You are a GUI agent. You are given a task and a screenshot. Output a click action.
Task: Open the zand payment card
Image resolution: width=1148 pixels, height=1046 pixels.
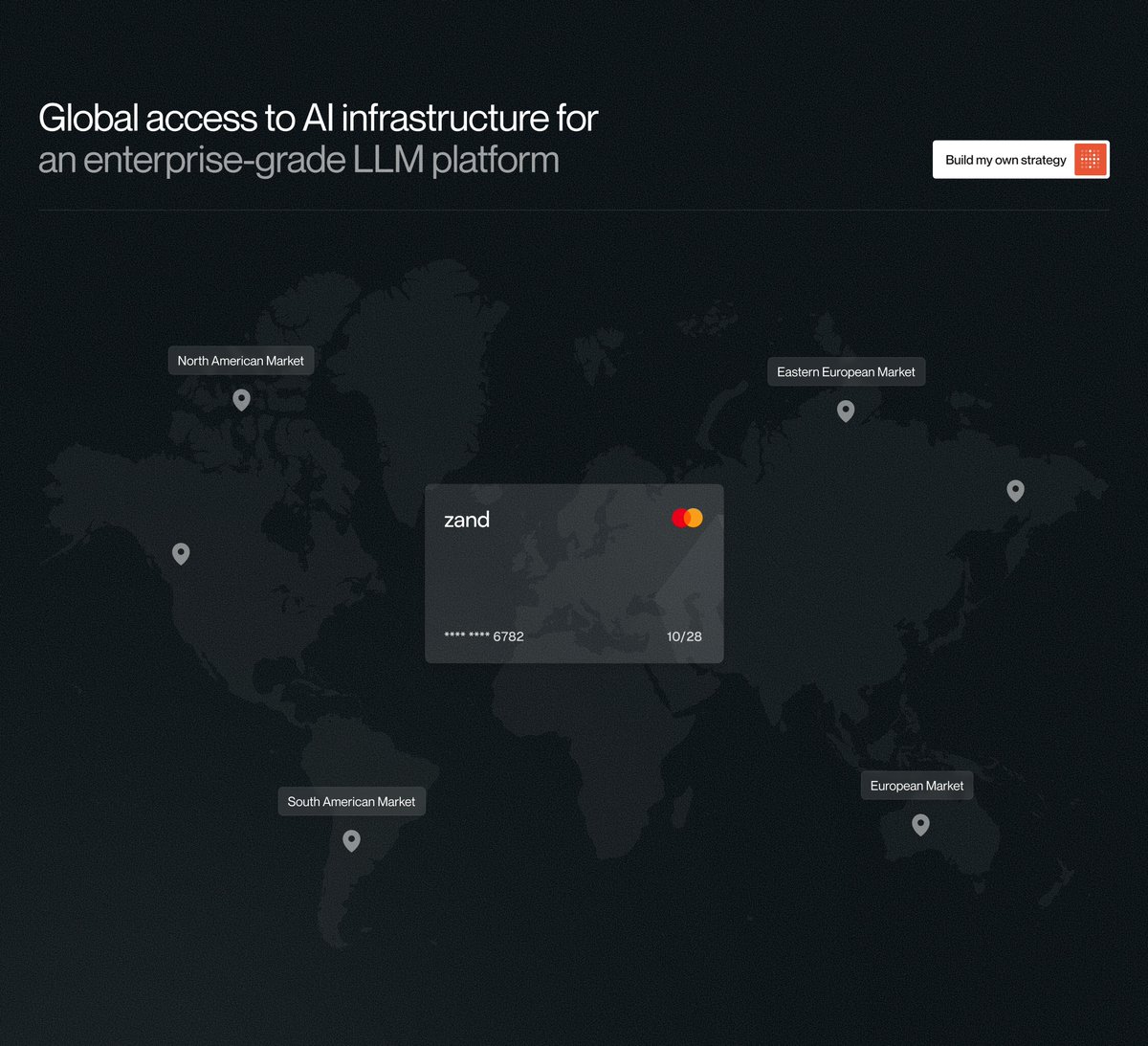click(574, 573)
